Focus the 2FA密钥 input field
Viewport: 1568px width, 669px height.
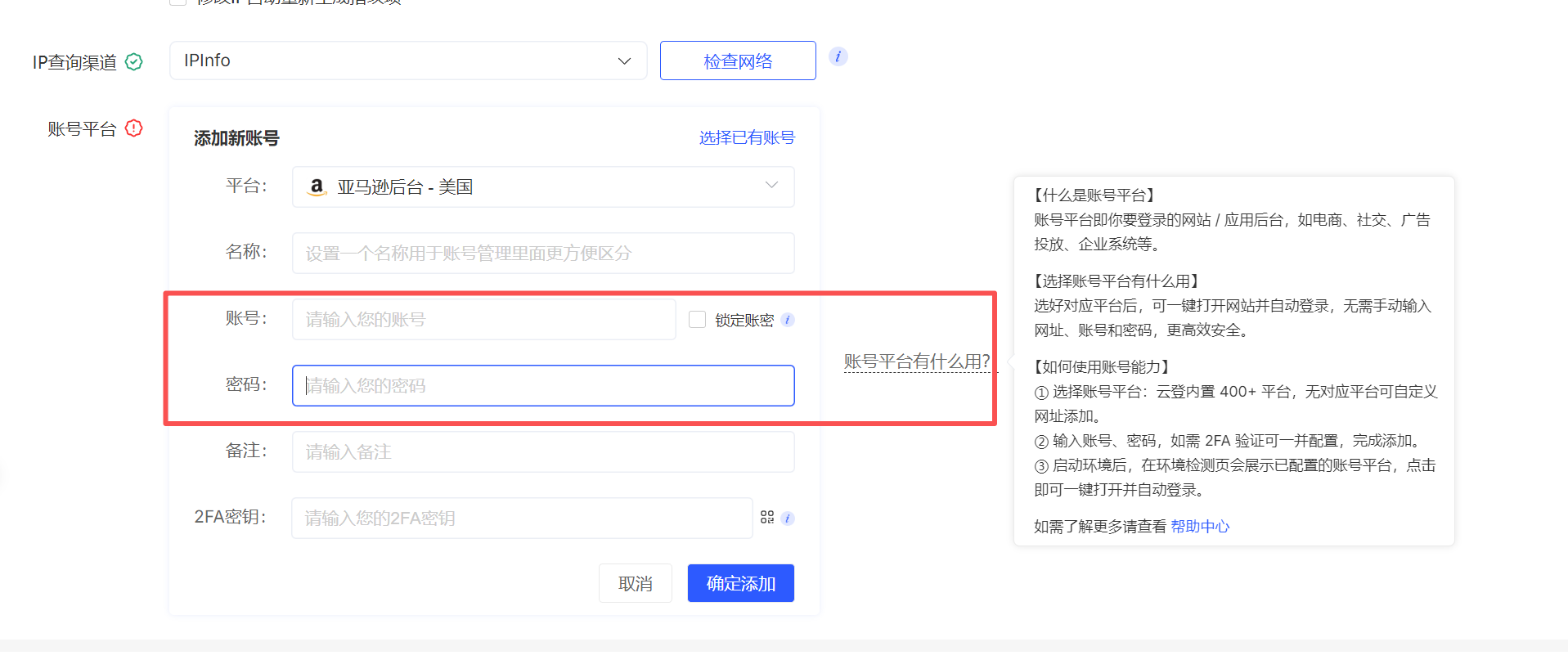[522, 519]
